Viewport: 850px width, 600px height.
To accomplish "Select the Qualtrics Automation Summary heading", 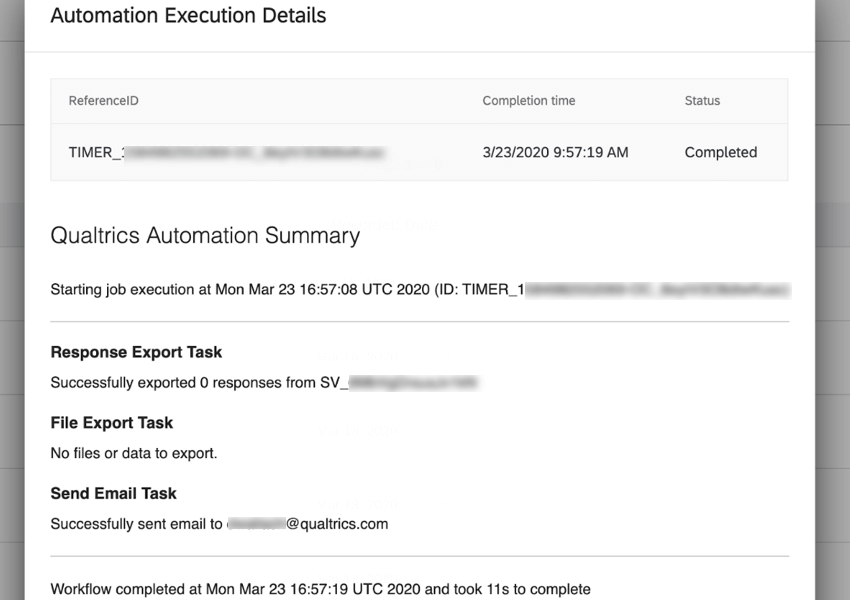I will point(205,235).
